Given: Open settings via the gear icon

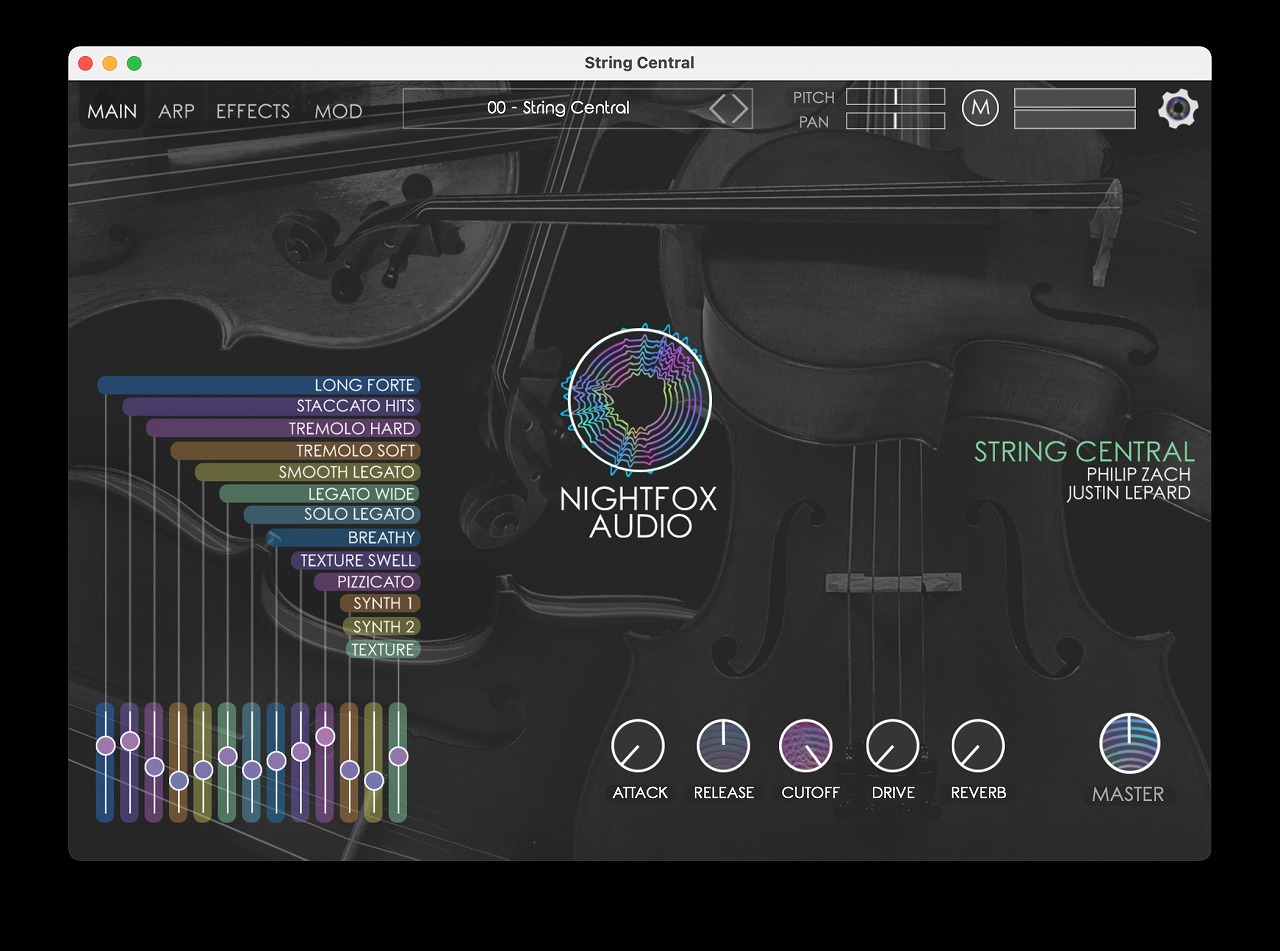Looking at the screenshot, I should pyautogui.click(x=1178, y=109).
